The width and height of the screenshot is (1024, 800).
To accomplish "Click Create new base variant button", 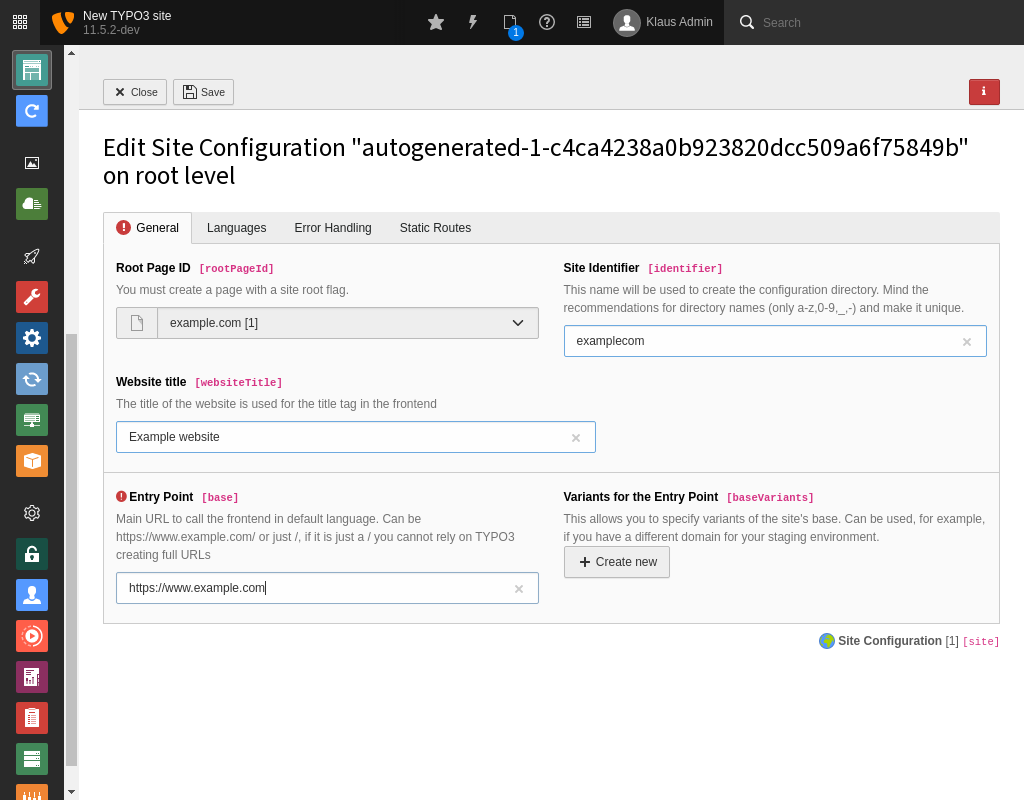I will (616, 562).
